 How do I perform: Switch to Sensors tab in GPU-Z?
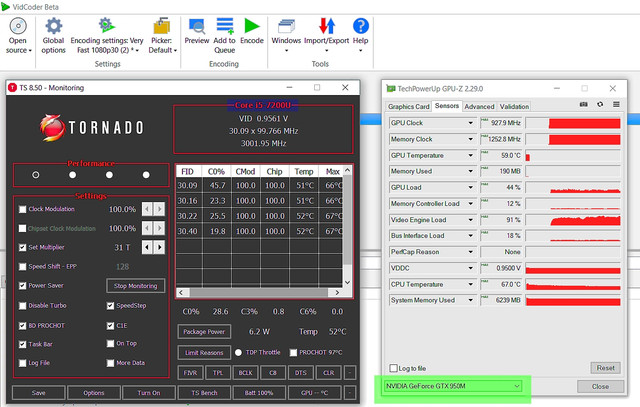[x=447, y=106]
